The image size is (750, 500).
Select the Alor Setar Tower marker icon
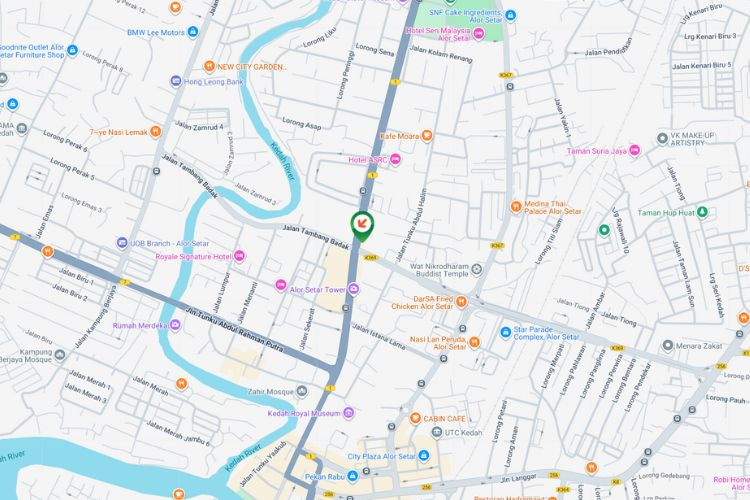(353, 289)
